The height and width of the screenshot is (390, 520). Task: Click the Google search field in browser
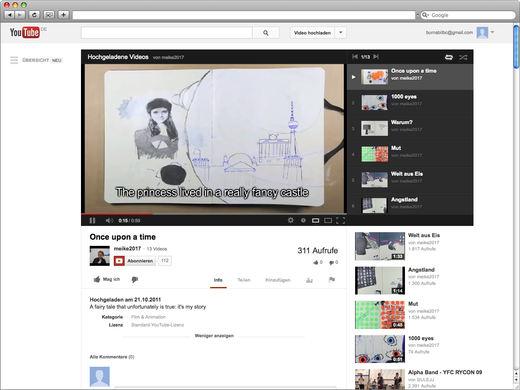pyautogui.click(x=468, y=15)
